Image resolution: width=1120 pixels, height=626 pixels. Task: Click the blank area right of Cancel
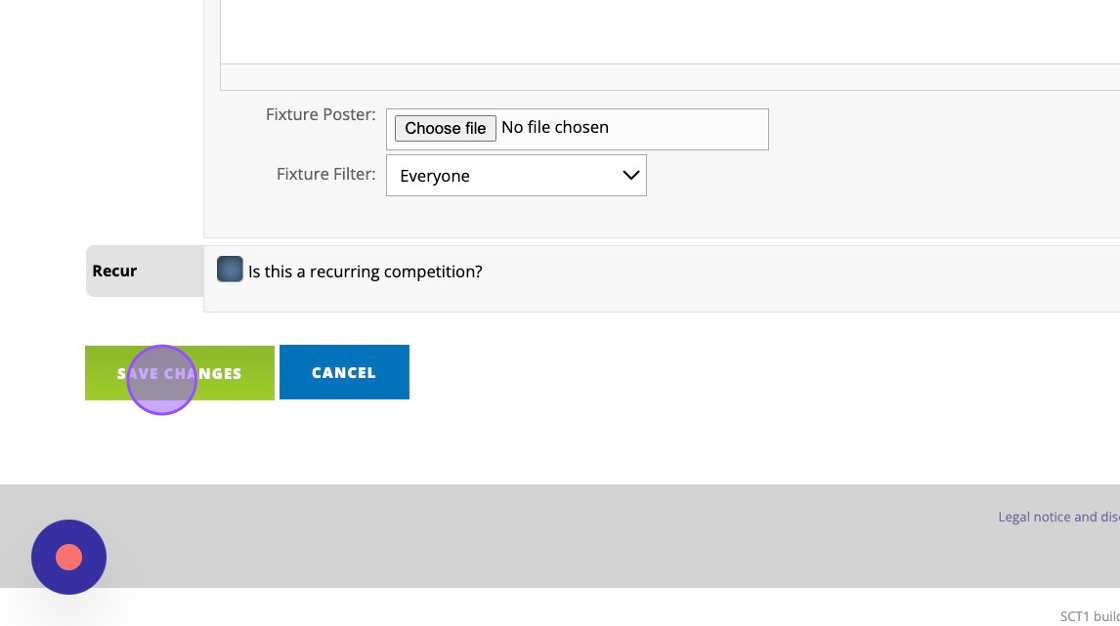tap(700, 372)
